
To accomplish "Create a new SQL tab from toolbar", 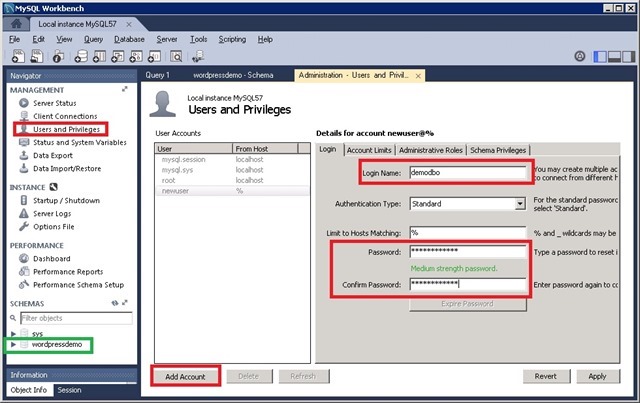I will coord(18,56).
